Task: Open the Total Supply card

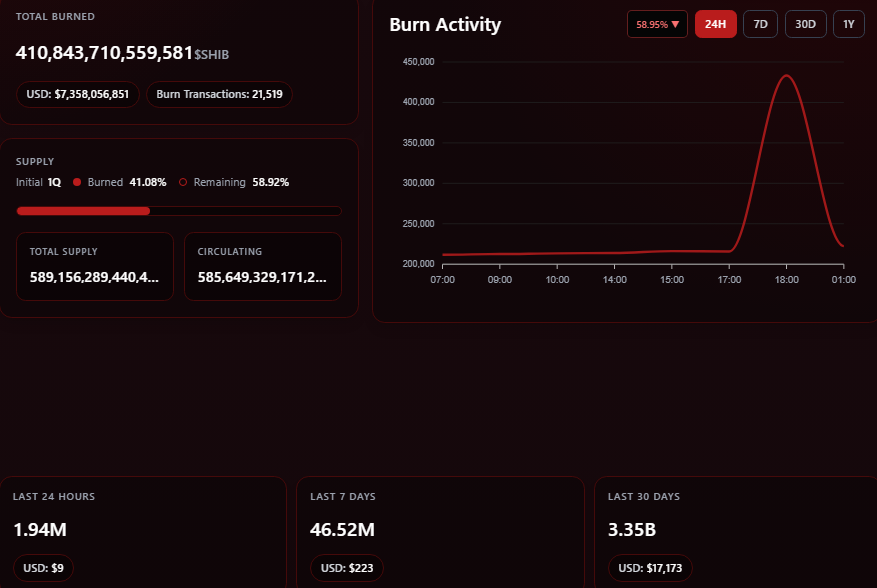Action: pos(95,266)
